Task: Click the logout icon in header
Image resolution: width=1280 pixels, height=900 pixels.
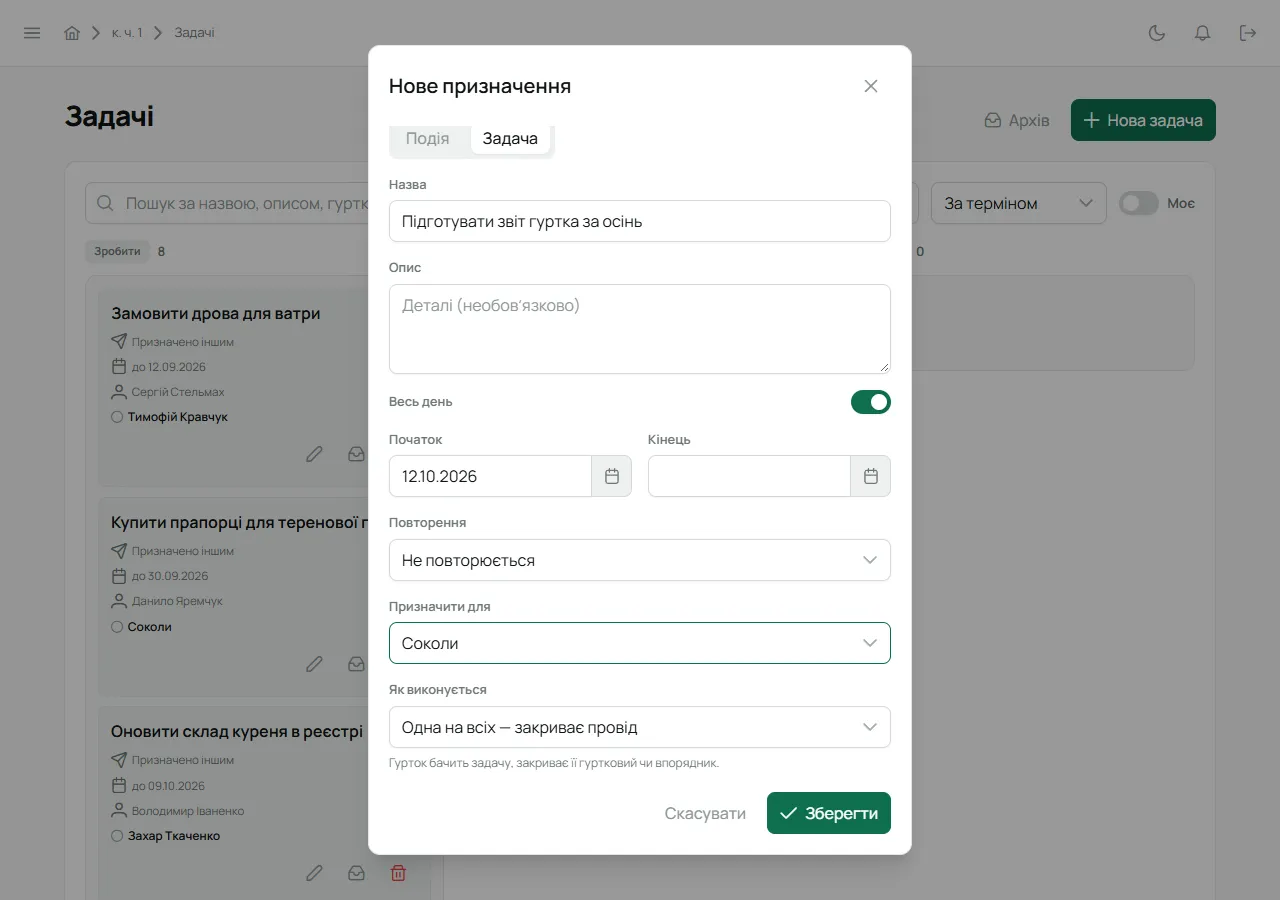Action: [x=1248, y=33]
